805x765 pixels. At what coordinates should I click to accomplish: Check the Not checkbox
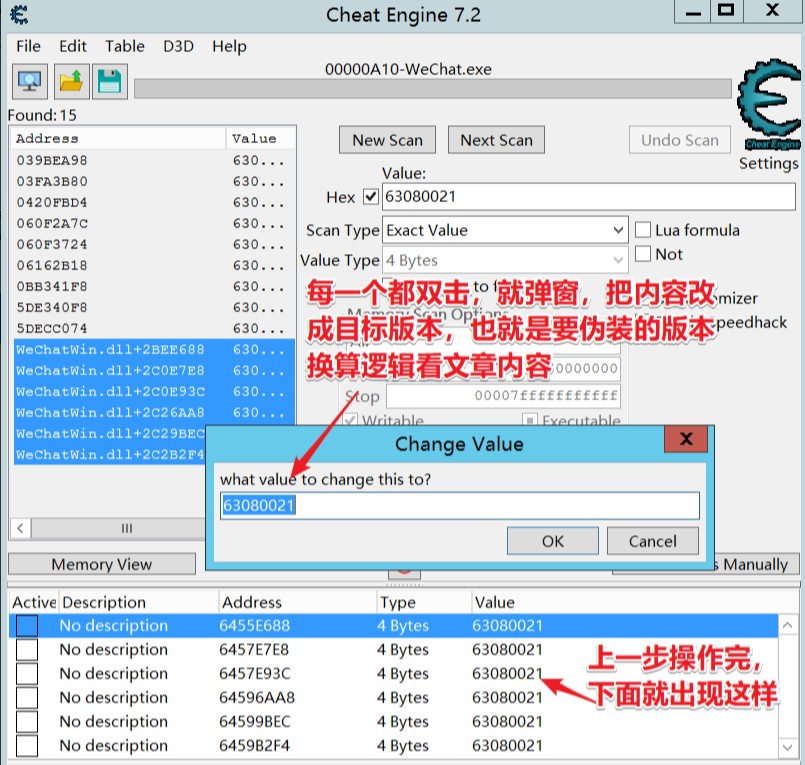643,254
